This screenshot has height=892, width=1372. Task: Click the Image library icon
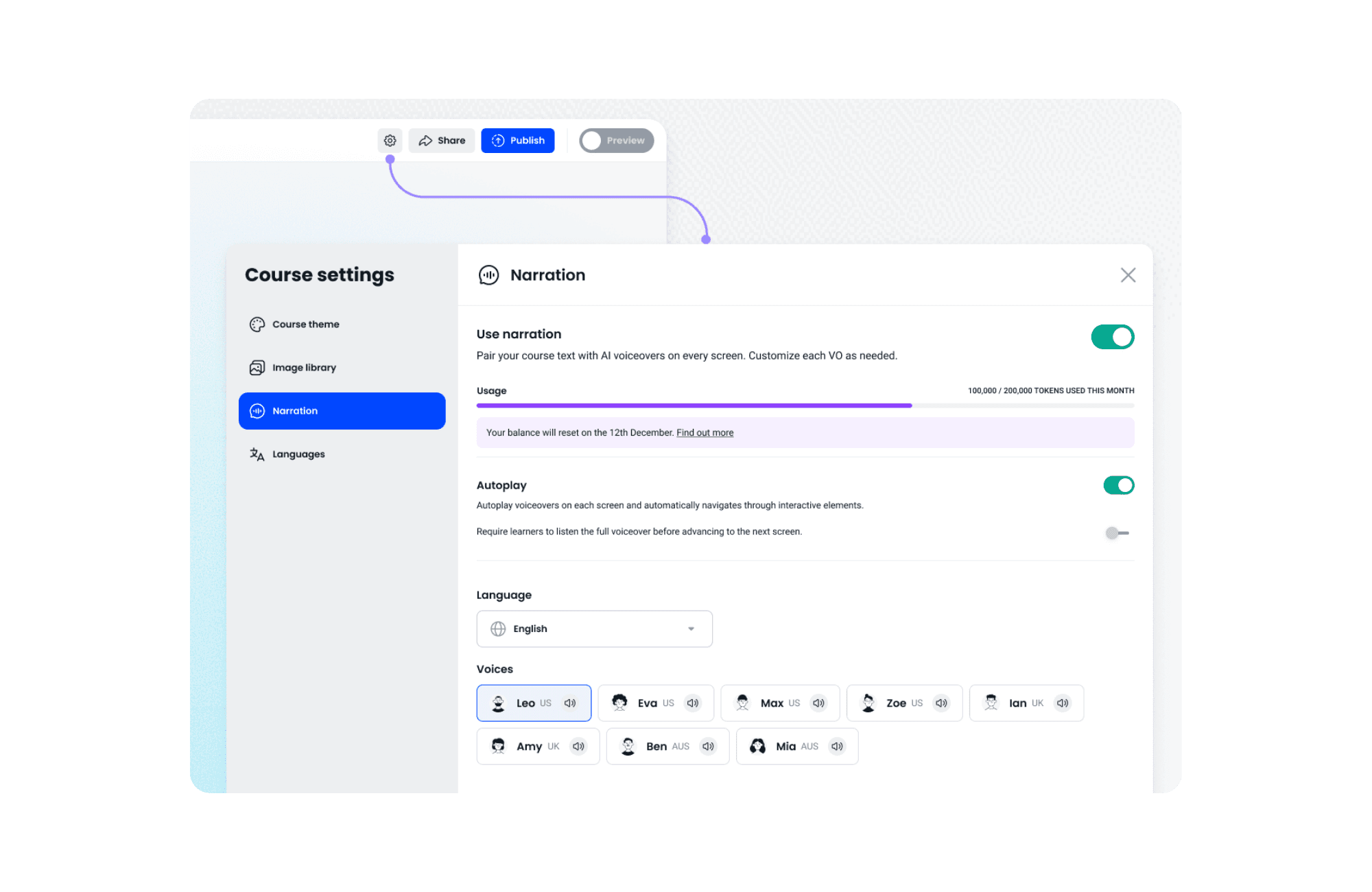click(x=257, y=367)
